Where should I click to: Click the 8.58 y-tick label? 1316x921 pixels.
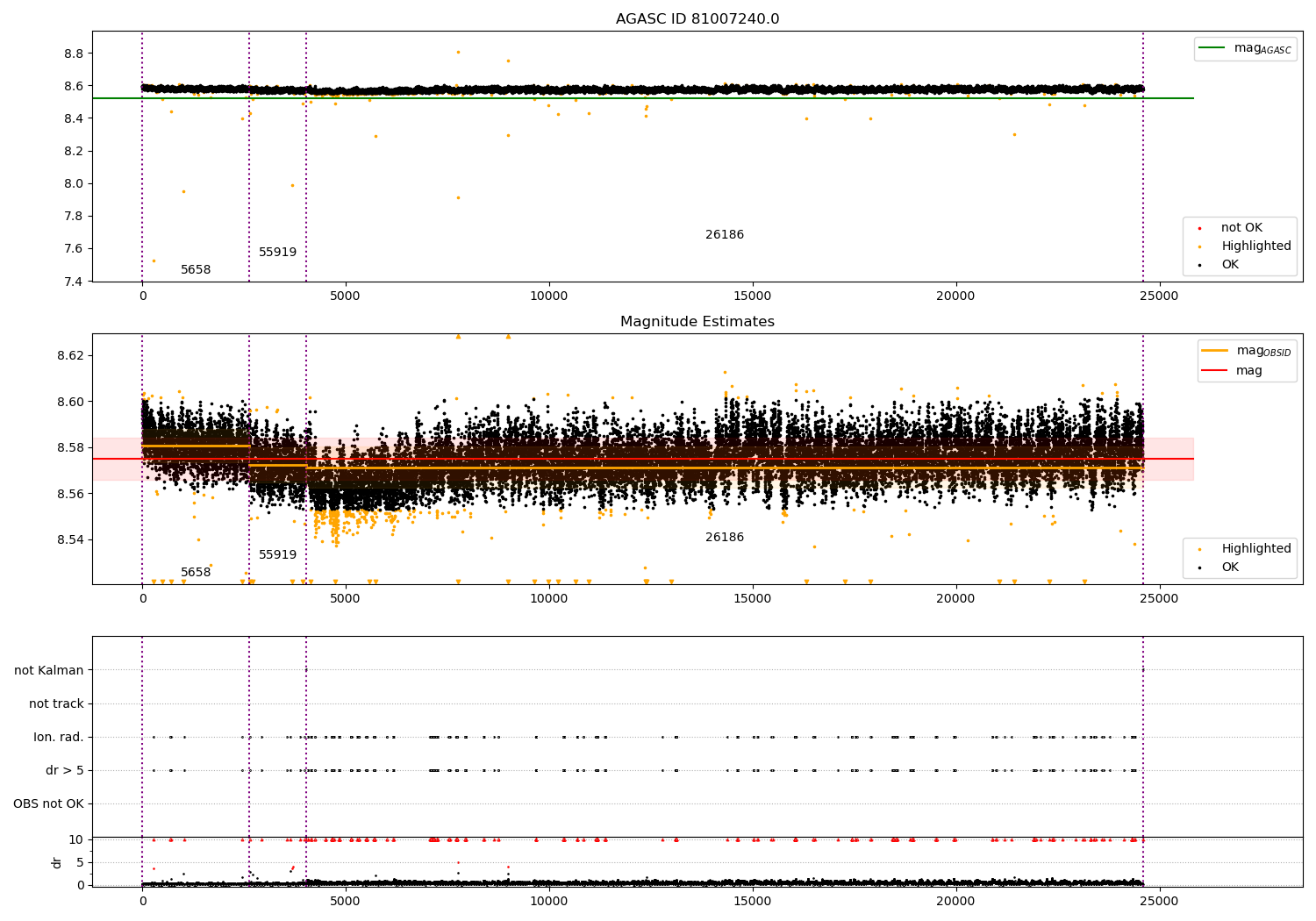pyautogui.click(x=71, y=447)
